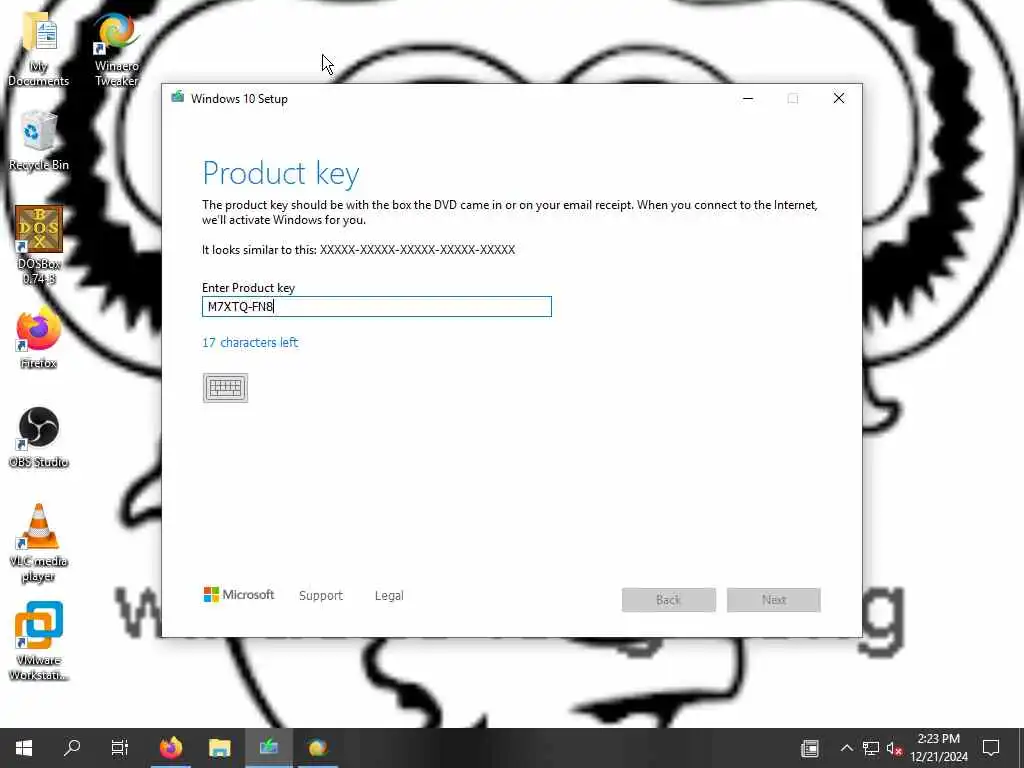Image resolution: width=1024 pixels, height=768 pixels.
Task: Select the Winaero Tweaker desktop shortcut
Action: 117,50
